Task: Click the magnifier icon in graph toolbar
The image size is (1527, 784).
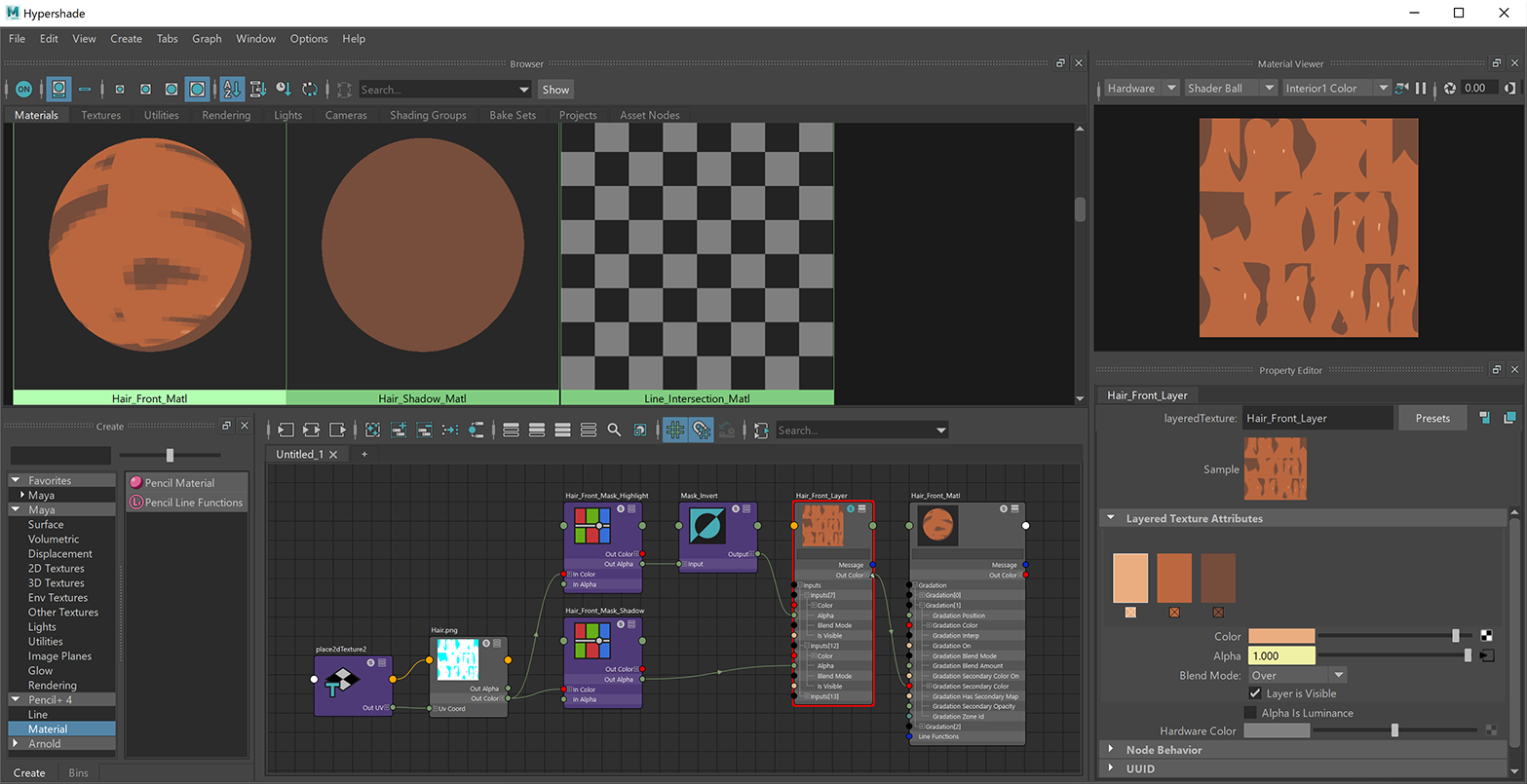Action: pos(614,429)
